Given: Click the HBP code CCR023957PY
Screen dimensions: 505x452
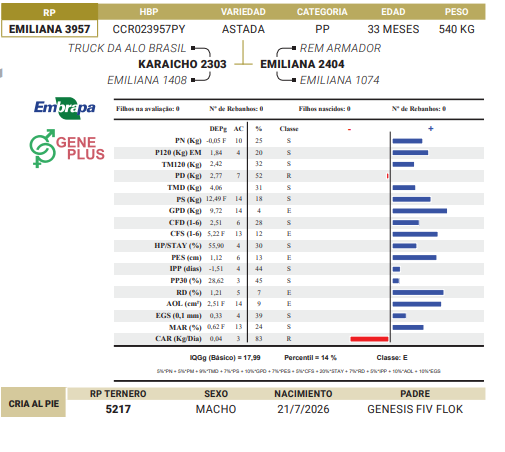Looking at the screenshot, I should pyautogui.click(x=149, y=29).
